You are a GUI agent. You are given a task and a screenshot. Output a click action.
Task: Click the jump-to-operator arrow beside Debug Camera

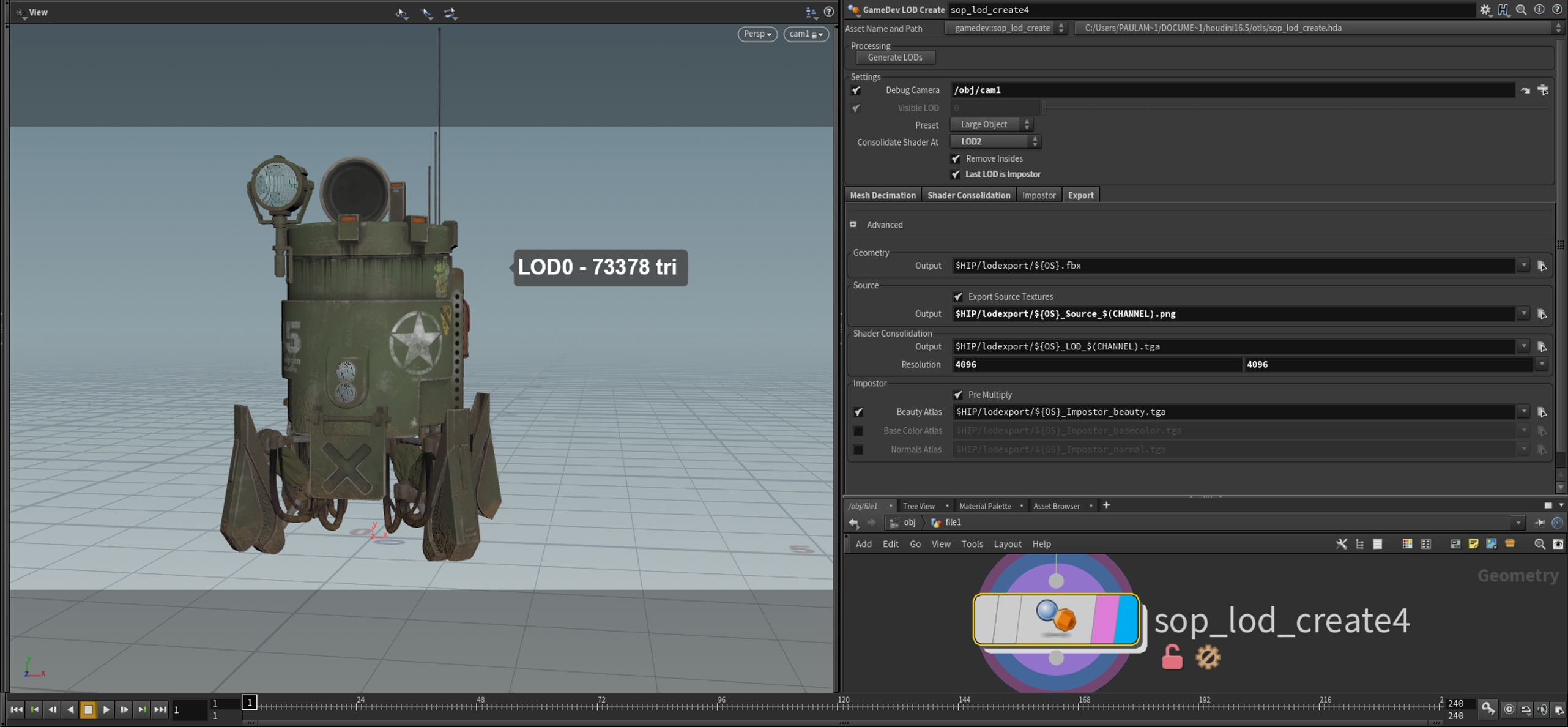[1525, 91]
